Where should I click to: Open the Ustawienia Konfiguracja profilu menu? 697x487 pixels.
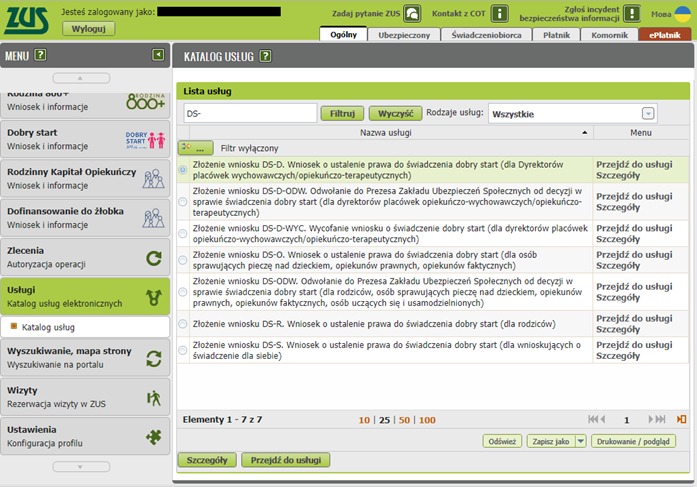[x=85, y=436]
